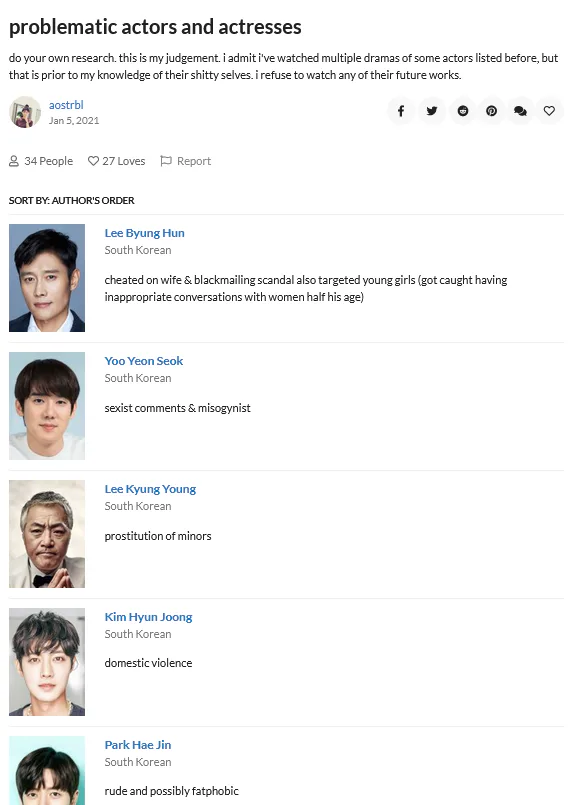View the 27 Loves heart counter

(x=117, y=161)
